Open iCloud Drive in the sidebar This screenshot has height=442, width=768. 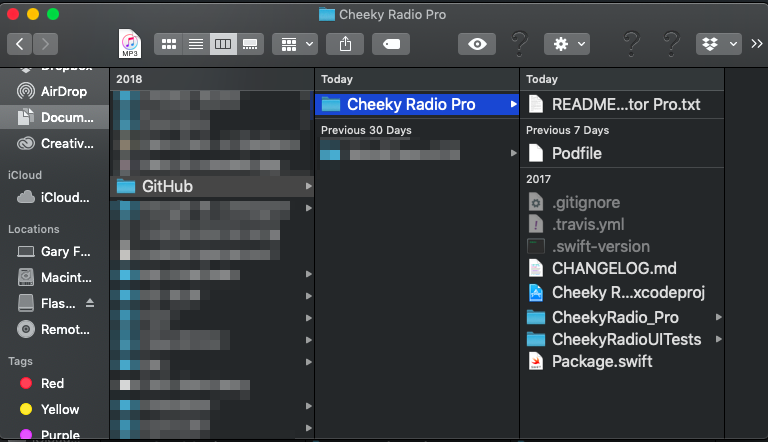64,197
